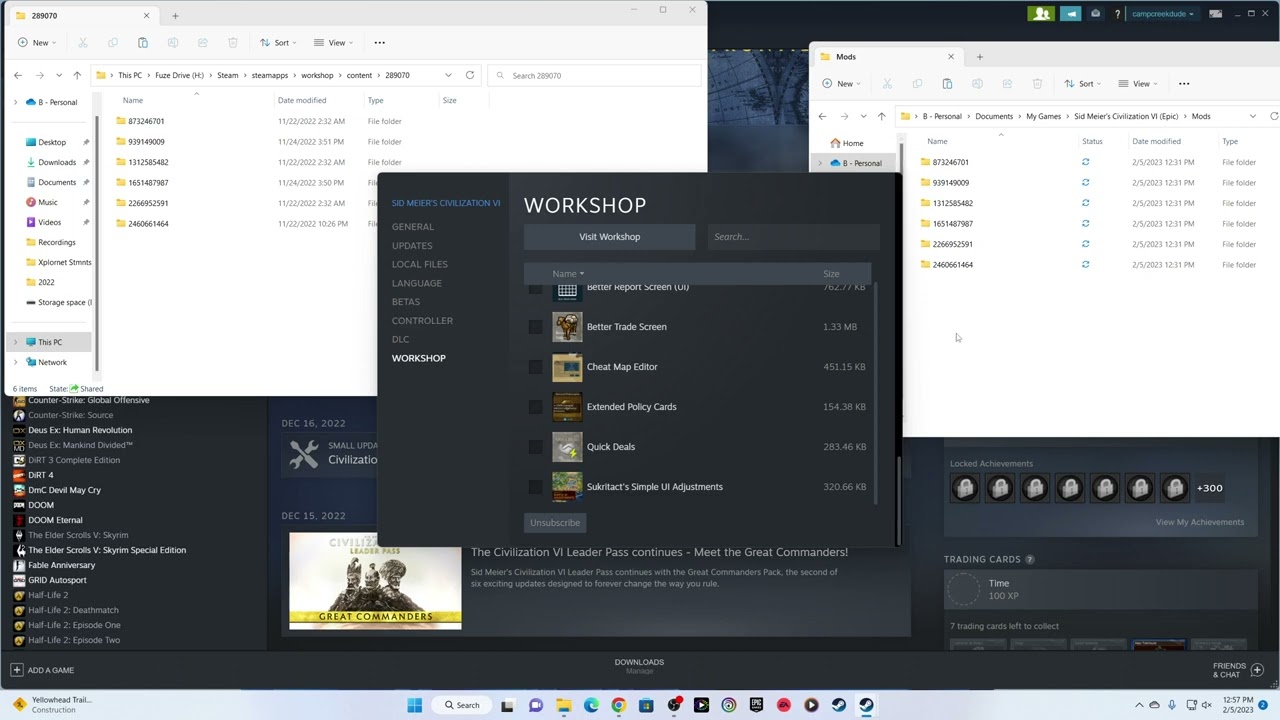
Task: Tick Sukritact's Simple UI Adjustments checkbox
Action: click(536, 487)
